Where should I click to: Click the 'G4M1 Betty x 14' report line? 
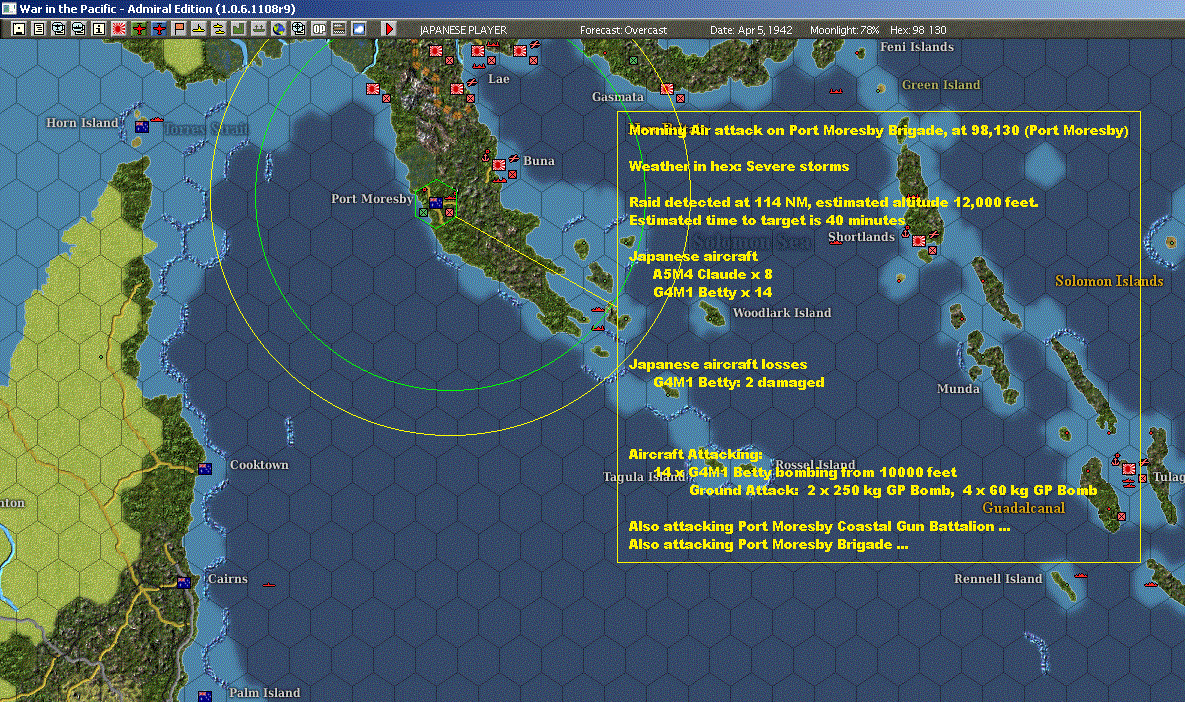point(713,292)
